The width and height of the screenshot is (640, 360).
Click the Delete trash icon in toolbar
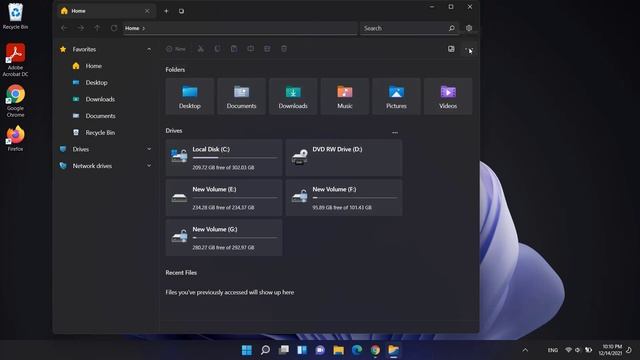[284, 49]
